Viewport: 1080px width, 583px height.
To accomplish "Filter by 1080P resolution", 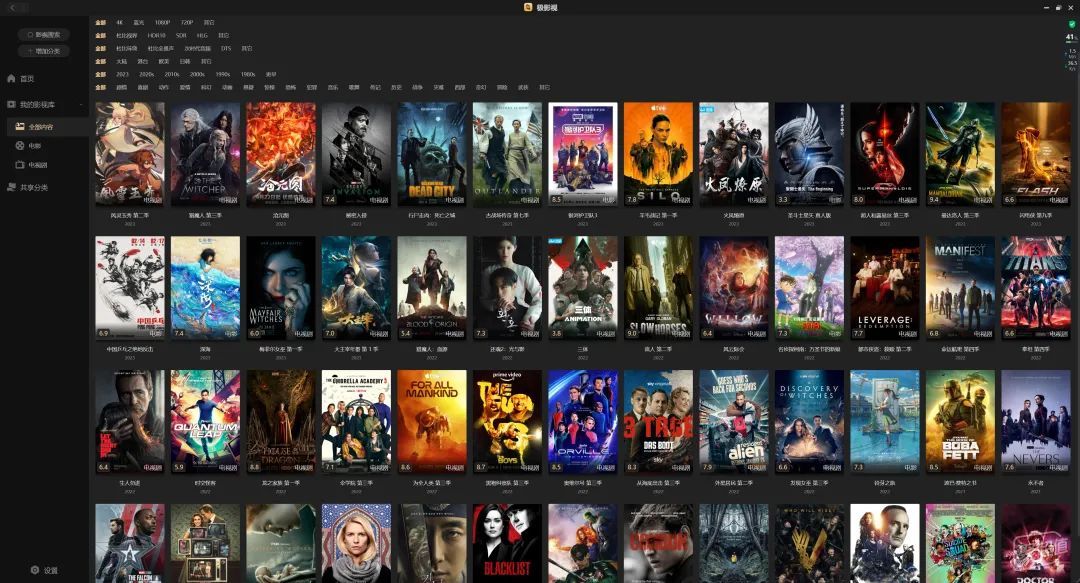I will coord(163,23).
